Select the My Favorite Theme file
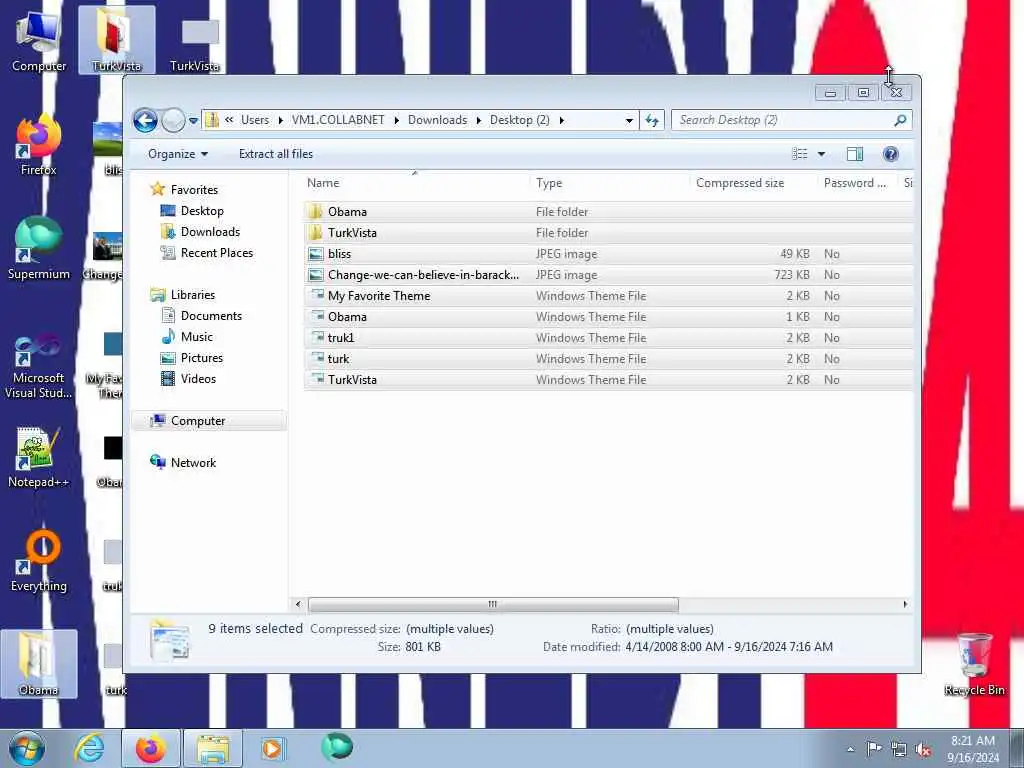The width and height of the screenshot is (1024, 768). point(608,296)
